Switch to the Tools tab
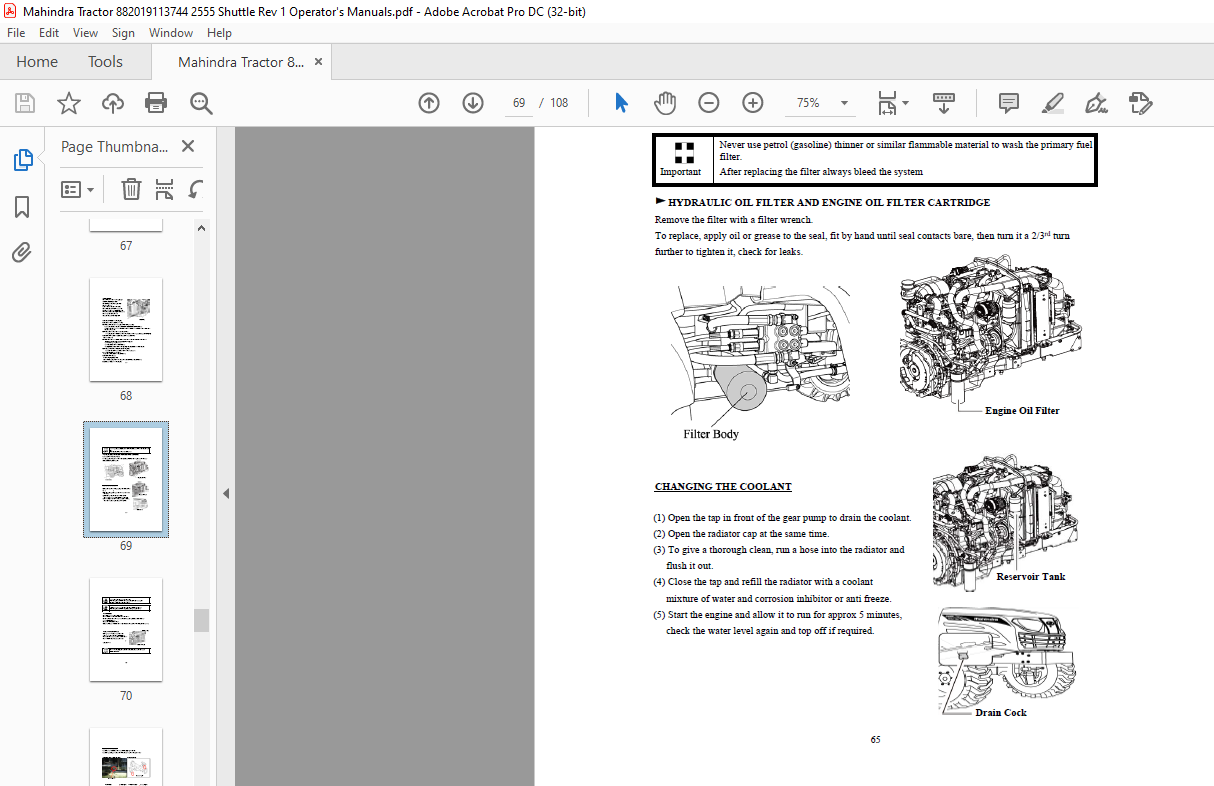Image resolution: width=1214 pixels, height=786 pixels. click(105, 62)
